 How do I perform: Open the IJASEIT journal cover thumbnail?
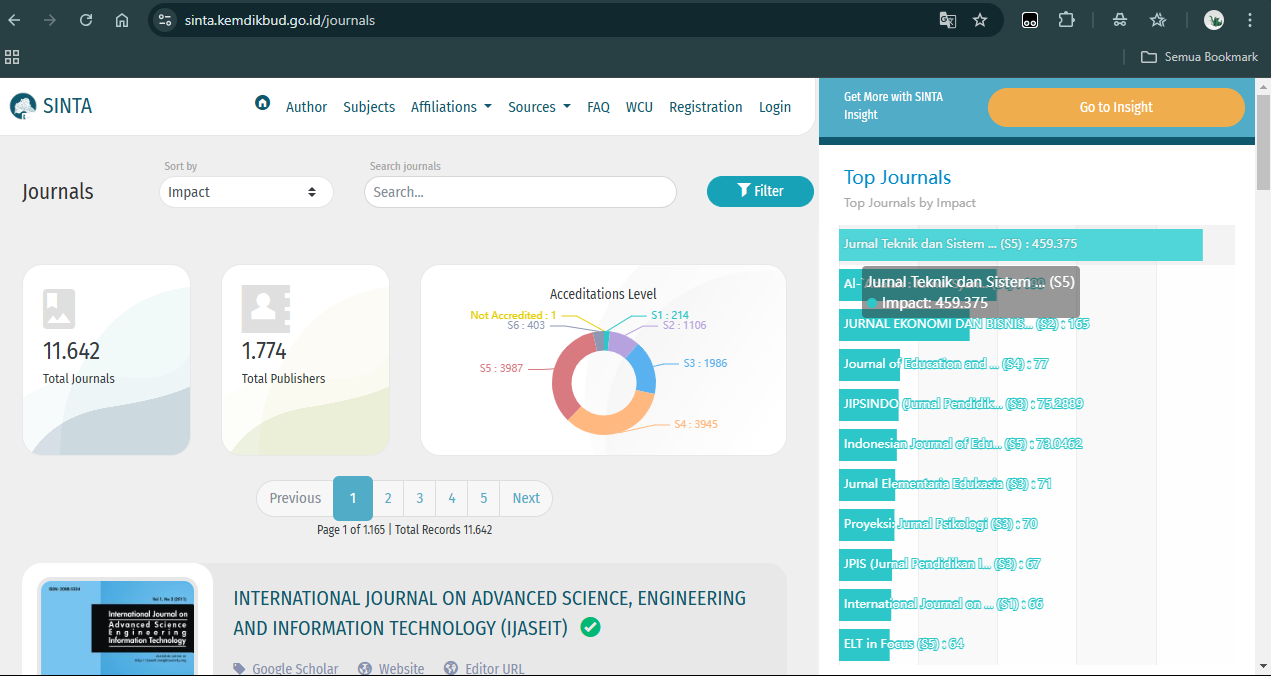[118, 625]
